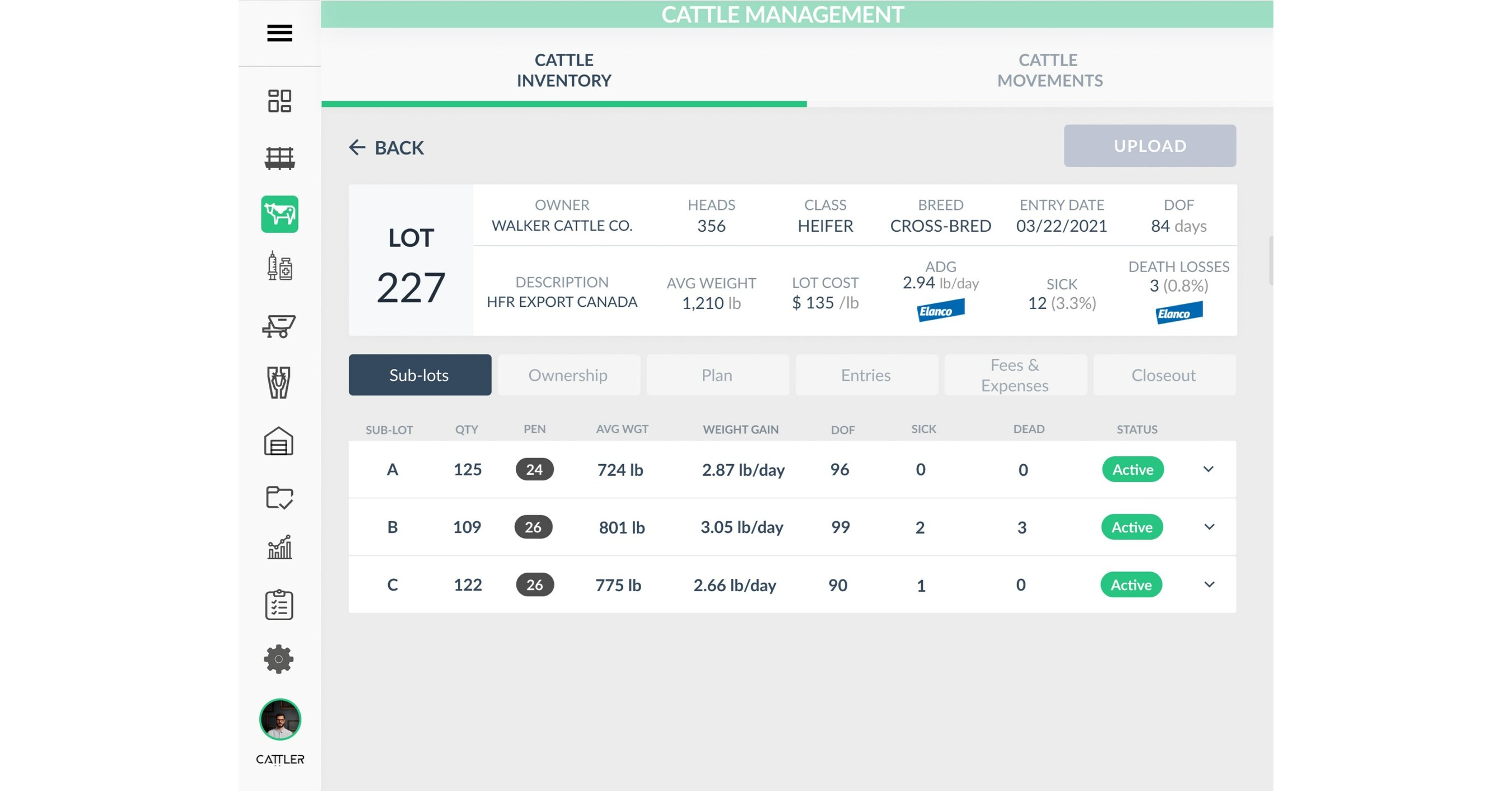Open the settings gear icon
Viewport: 1512px width, 791px height.
click(279, 658)
